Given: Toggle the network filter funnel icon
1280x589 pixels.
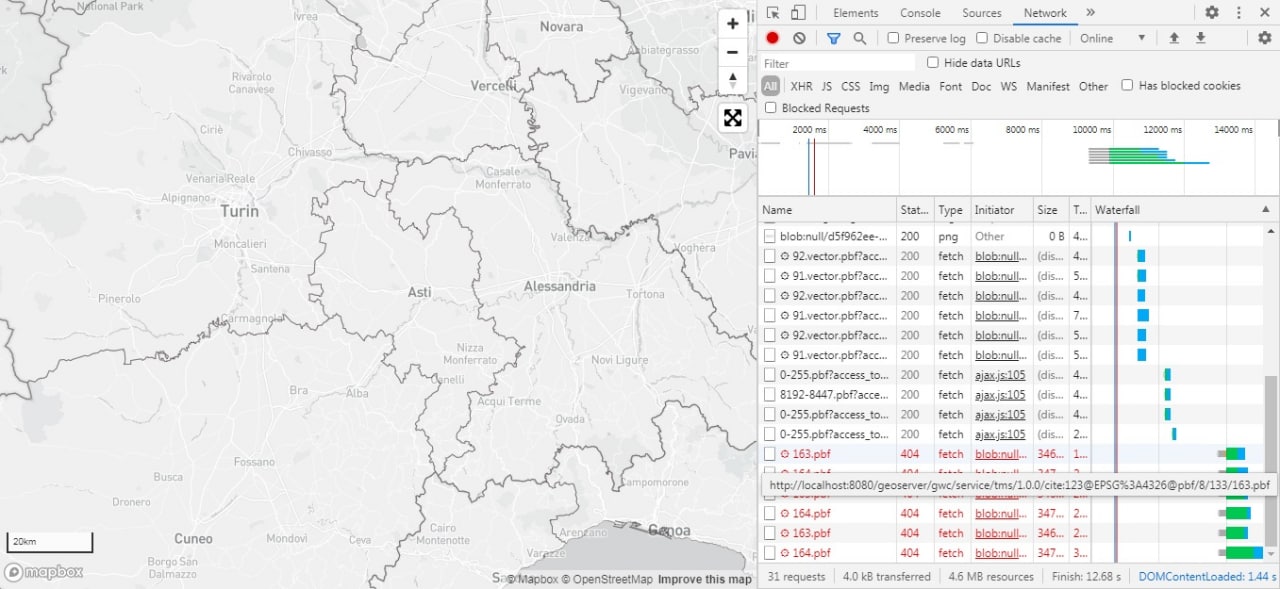Looking at the screenshot, I should [x=834, y=38].
